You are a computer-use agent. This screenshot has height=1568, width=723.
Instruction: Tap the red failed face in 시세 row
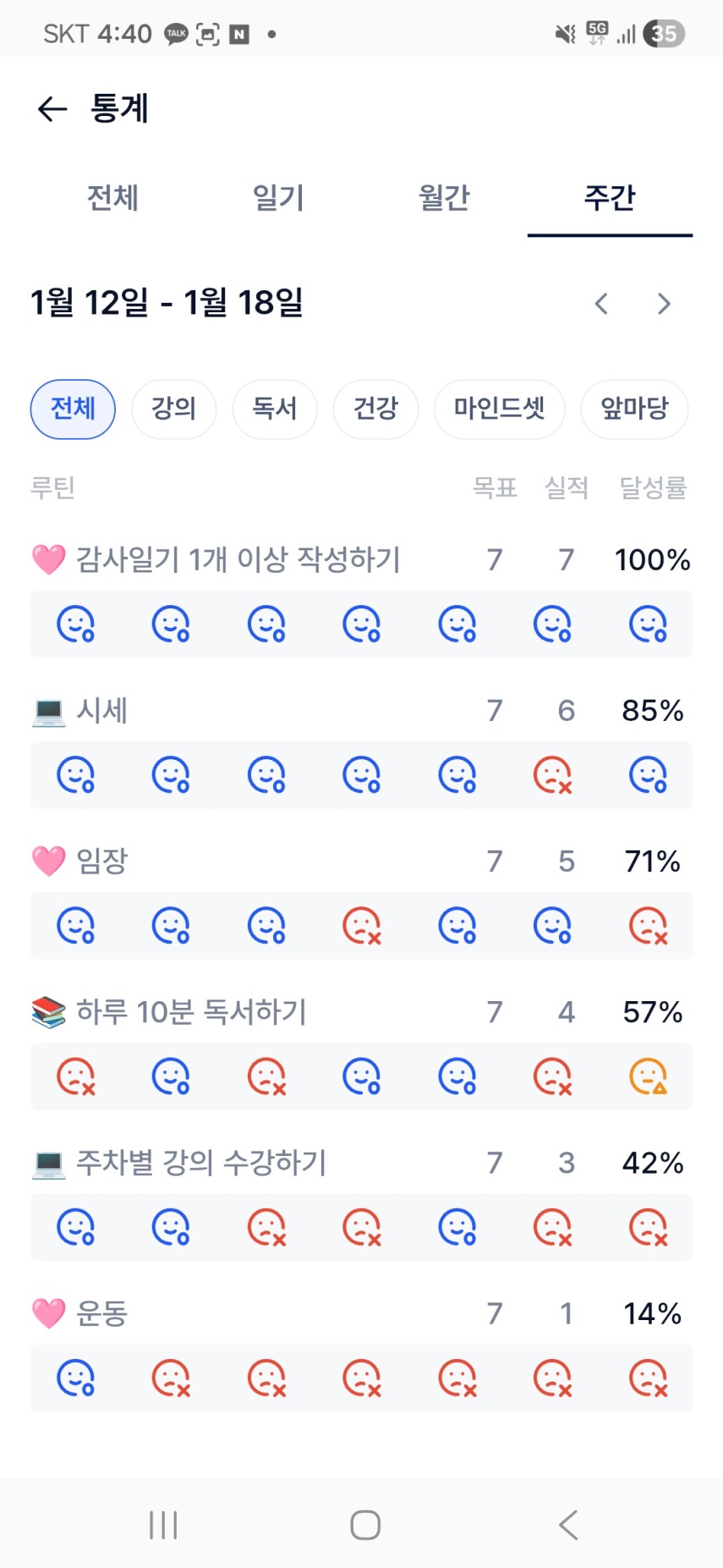(x=552, y=775)
